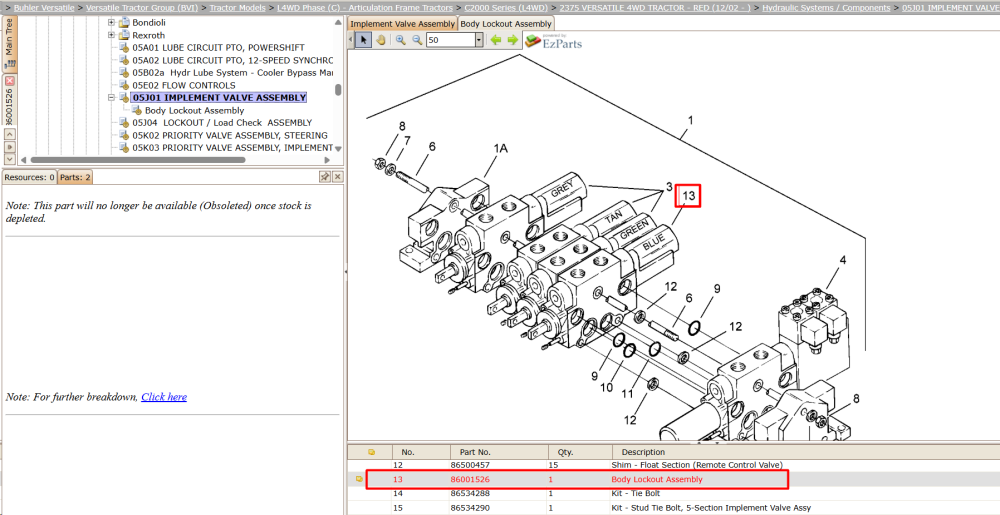1000x515 pixels.
Task: Click the page icon beside 05K02 PRIORITY VALVE
Action: point(124,135)
